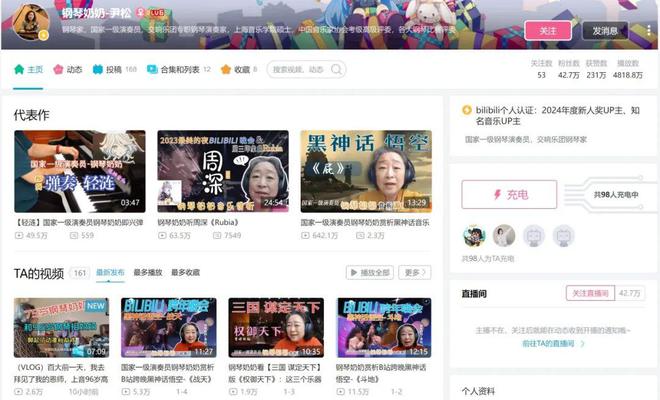Select the 最新发布 sort tab

pos(110,272)
